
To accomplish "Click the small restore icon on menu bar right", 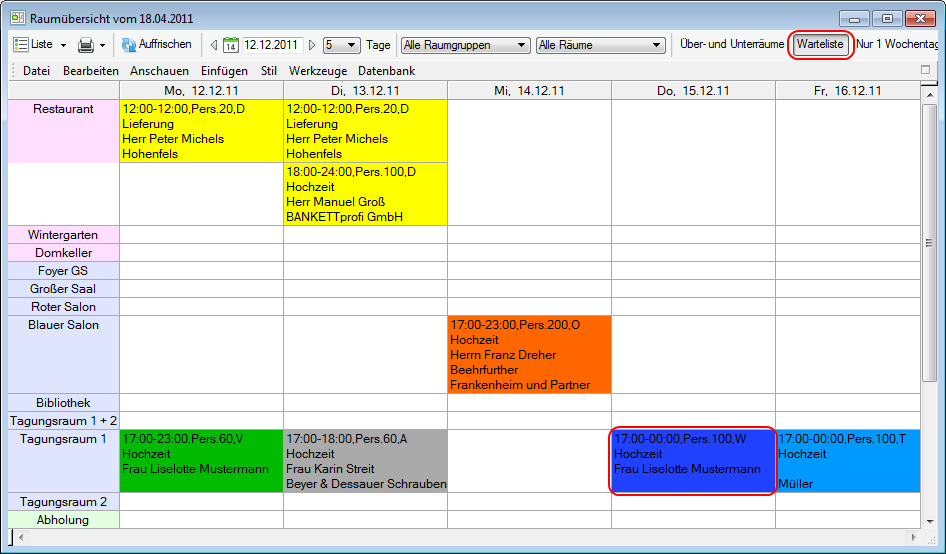I will click(x=925, y=70).
